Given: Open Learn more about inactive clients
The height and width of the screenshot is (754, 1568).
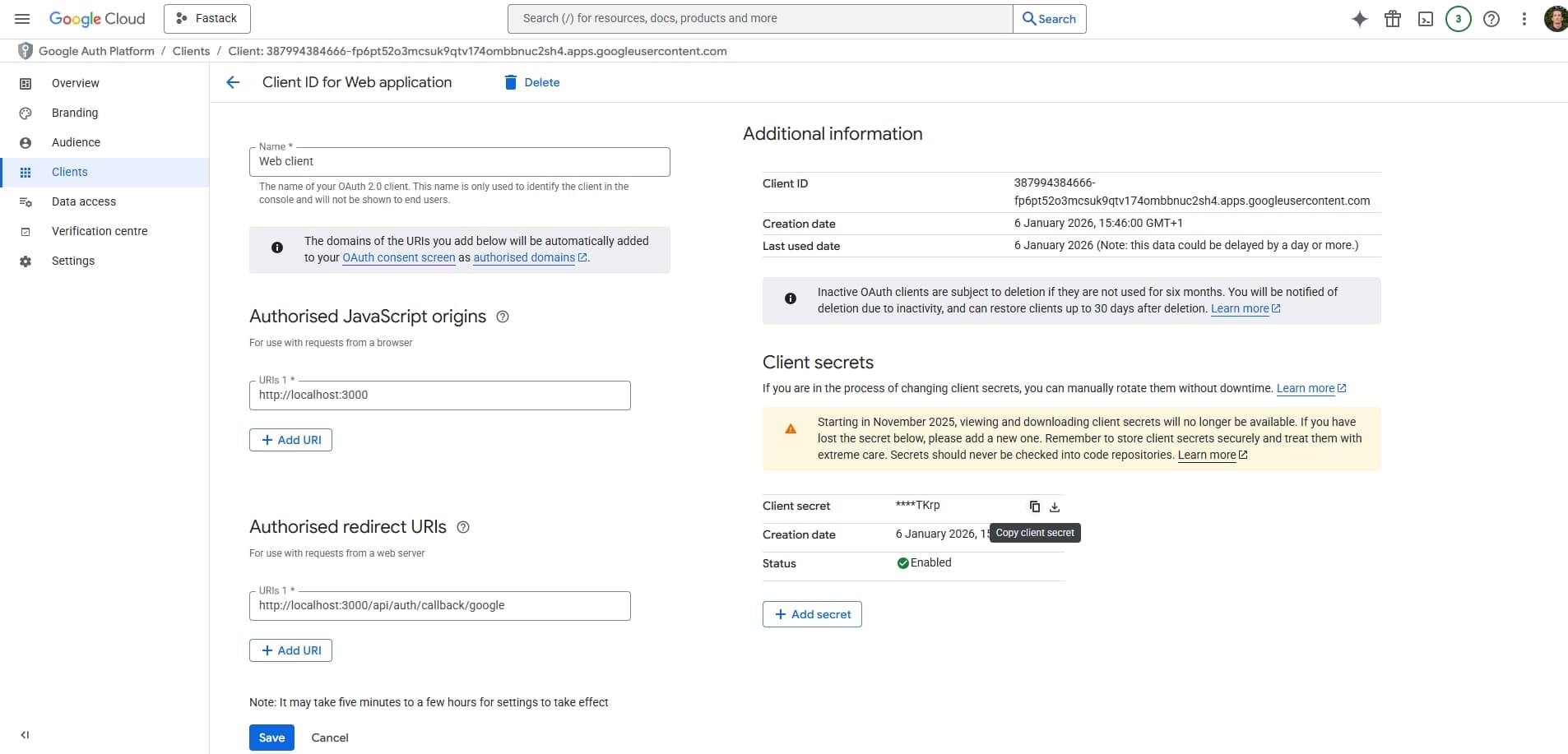Looking at the screenshot, I should (x=1246, y=308).
